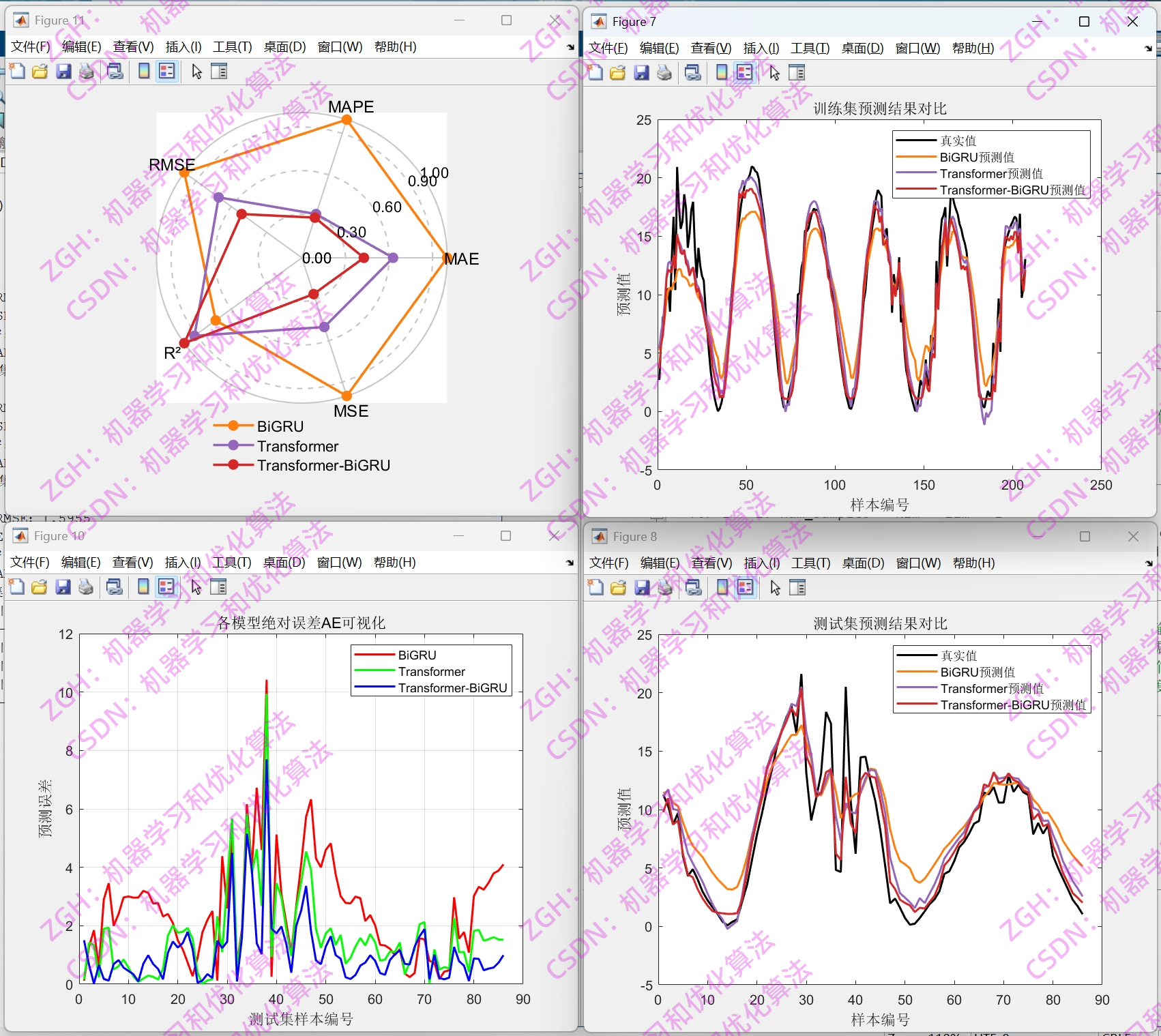Open 工具(T) menu in Figure 10
This screenshot has width=1161, height=1036.
pyautogui.click(x=232, y=563)
